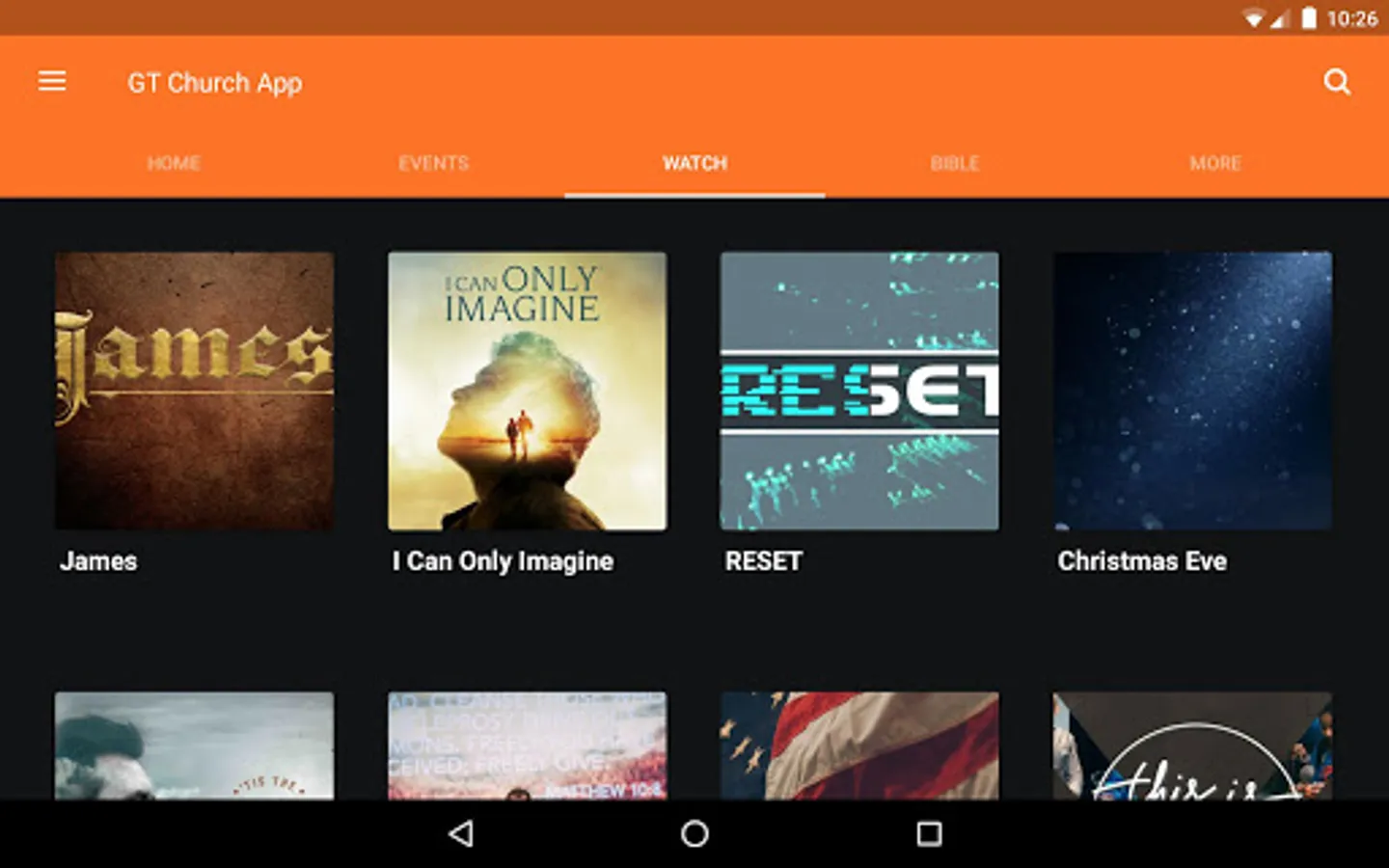Open the RESET series artwork
The width and height of the screenshot is (1389, 868).
point(859,391)
